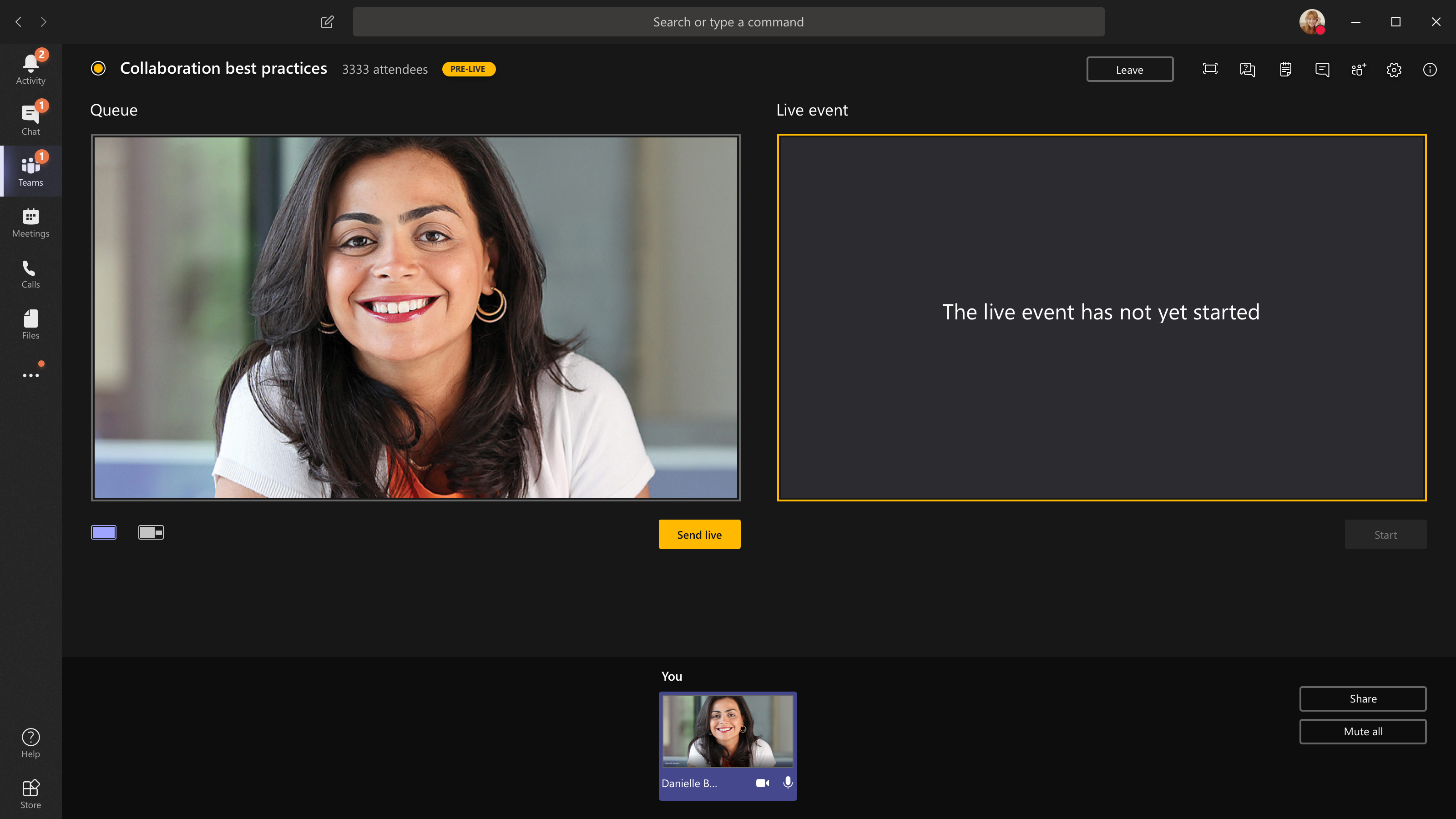The width and height of the screenshot is (1456, 819).
Task: Toggle full-screen layout view left
Action: click(104, 532)
